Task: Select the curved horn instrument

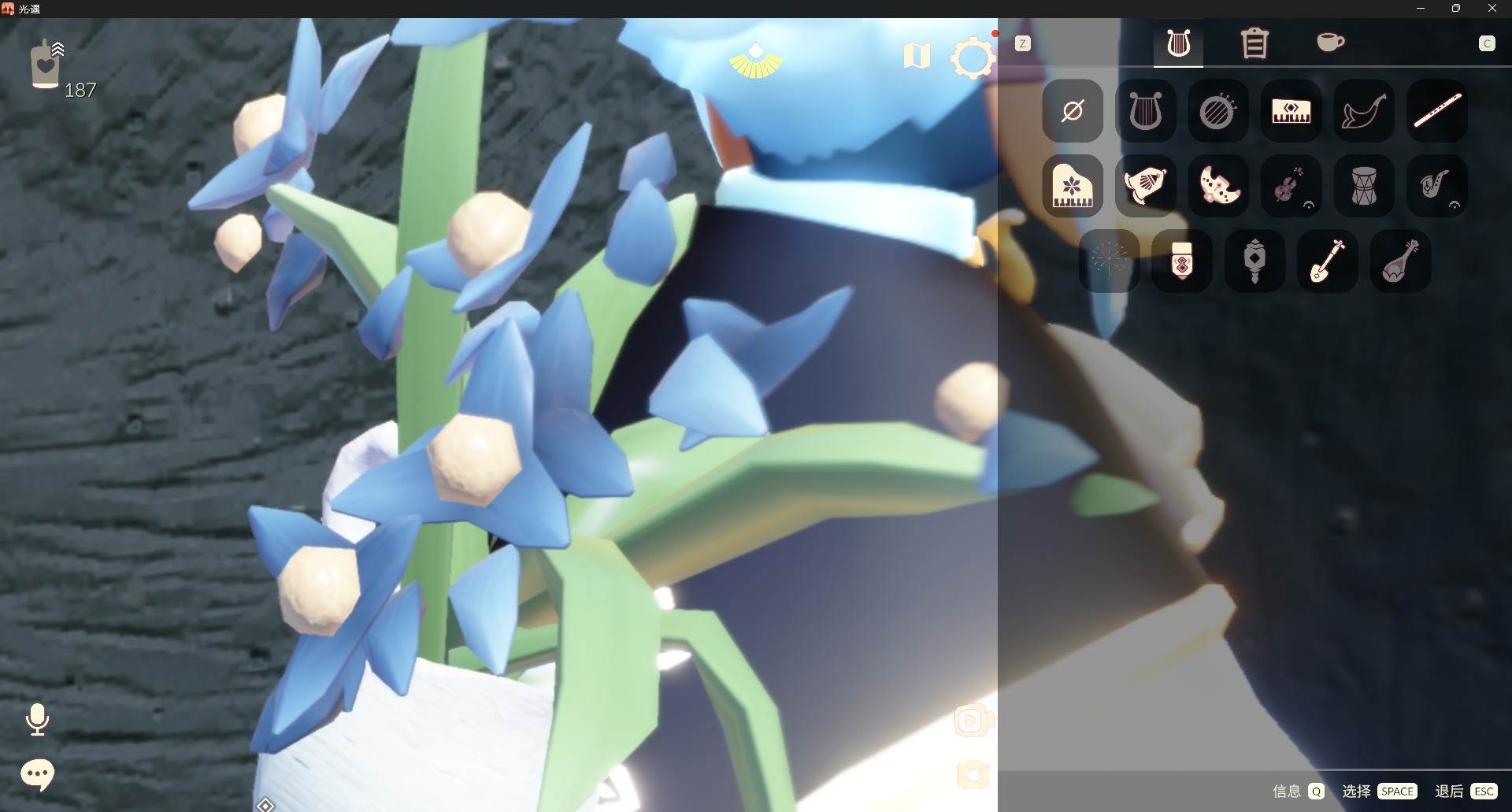Action: [1364, 111]
